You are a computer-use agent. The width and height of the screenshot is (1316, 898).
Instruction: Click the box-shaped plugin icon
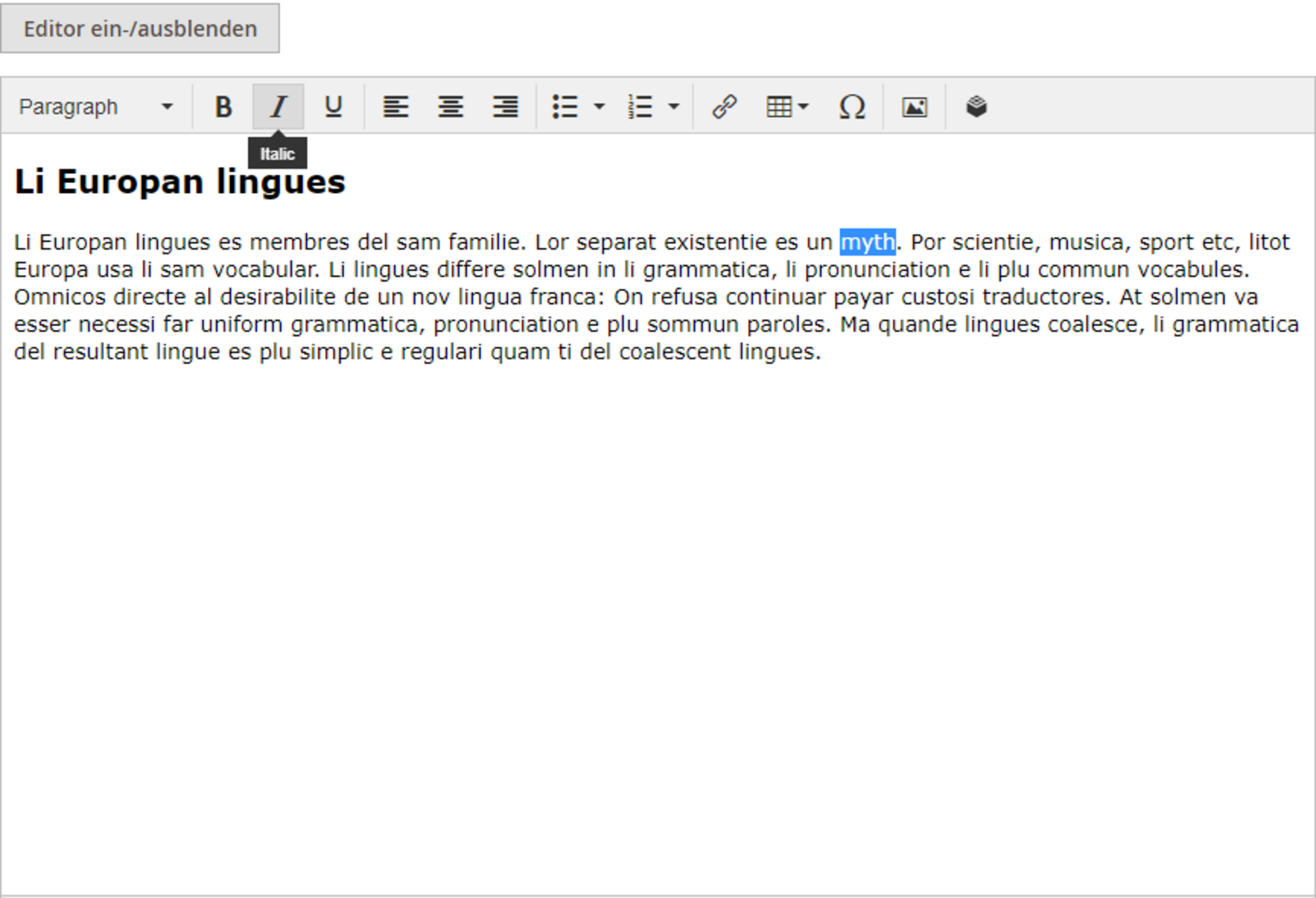976,106
